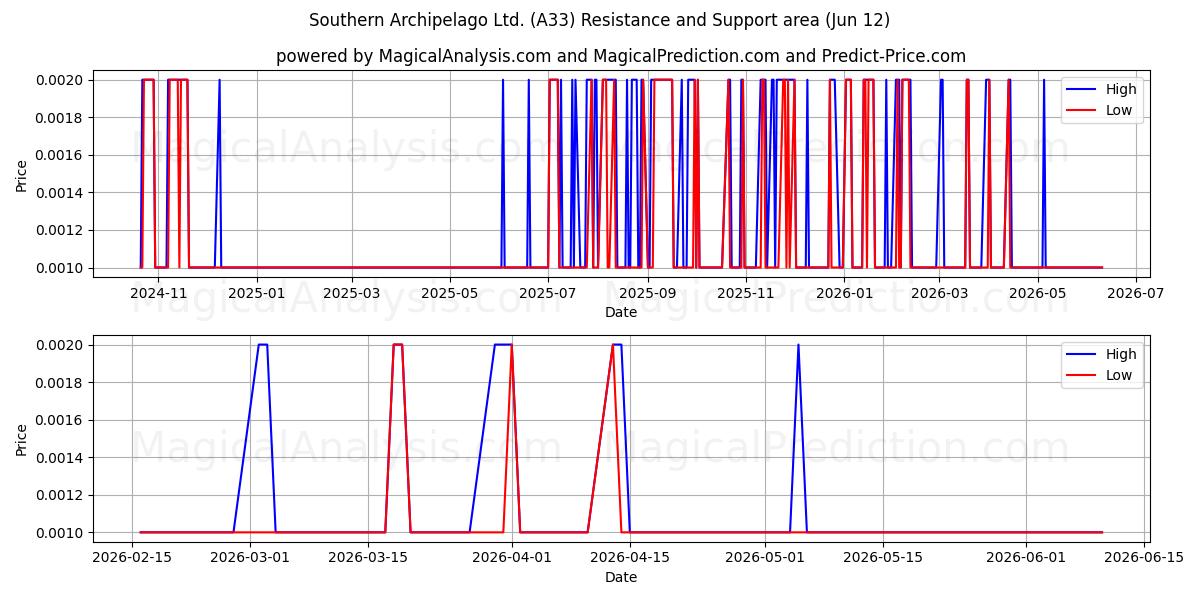Click the '0.0020' y-tick of upper chart
Screen dimensions: 1200x600
point(62,80)
